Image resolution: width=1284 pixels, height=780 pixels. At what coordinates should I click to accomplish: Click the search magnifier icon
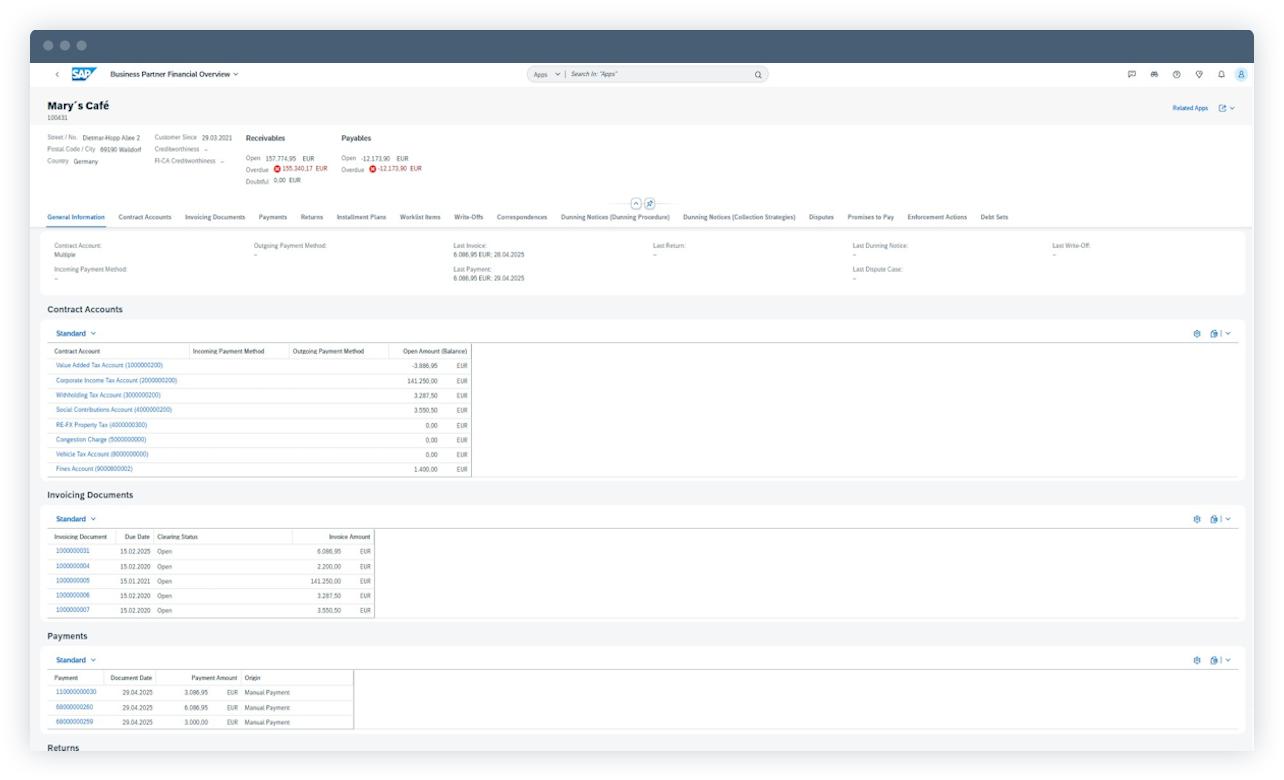pos(757,74)
